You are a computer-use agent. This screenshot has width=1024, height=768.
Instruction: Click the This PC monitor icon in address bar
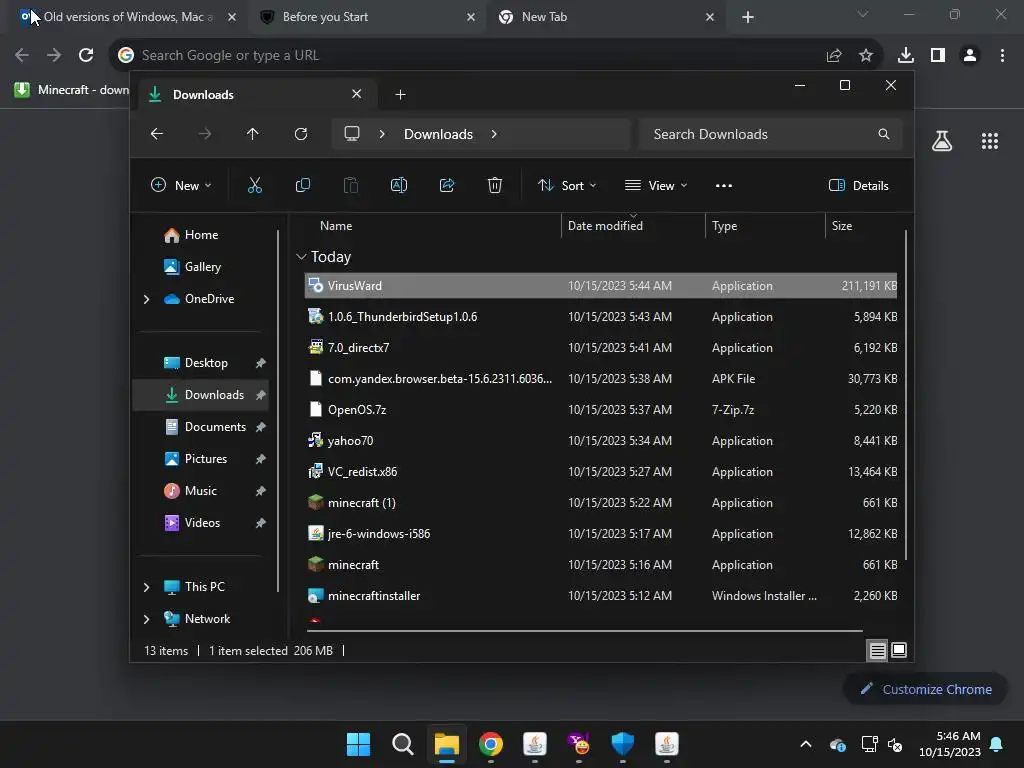pos(352,134)
